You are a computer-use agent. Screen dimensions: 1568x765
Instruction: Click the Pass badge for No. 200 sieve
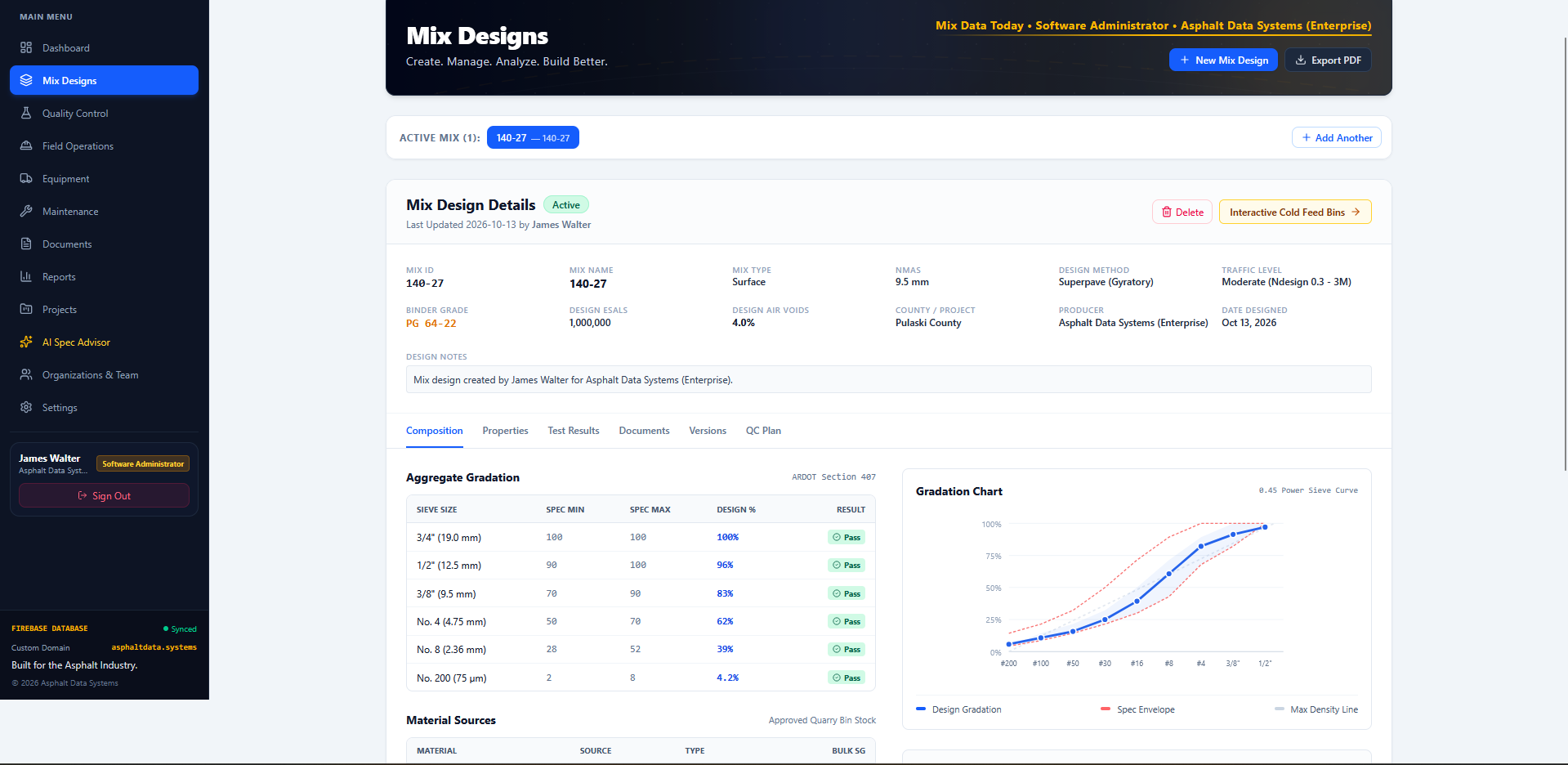click(x=847, y=678)
